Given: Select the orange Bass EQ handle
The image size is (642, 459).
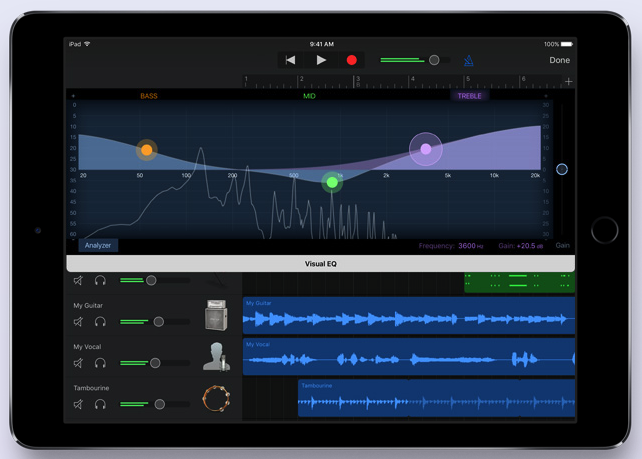Looking at the screenshot, I should pyautogui.click(x=147, y=150).
